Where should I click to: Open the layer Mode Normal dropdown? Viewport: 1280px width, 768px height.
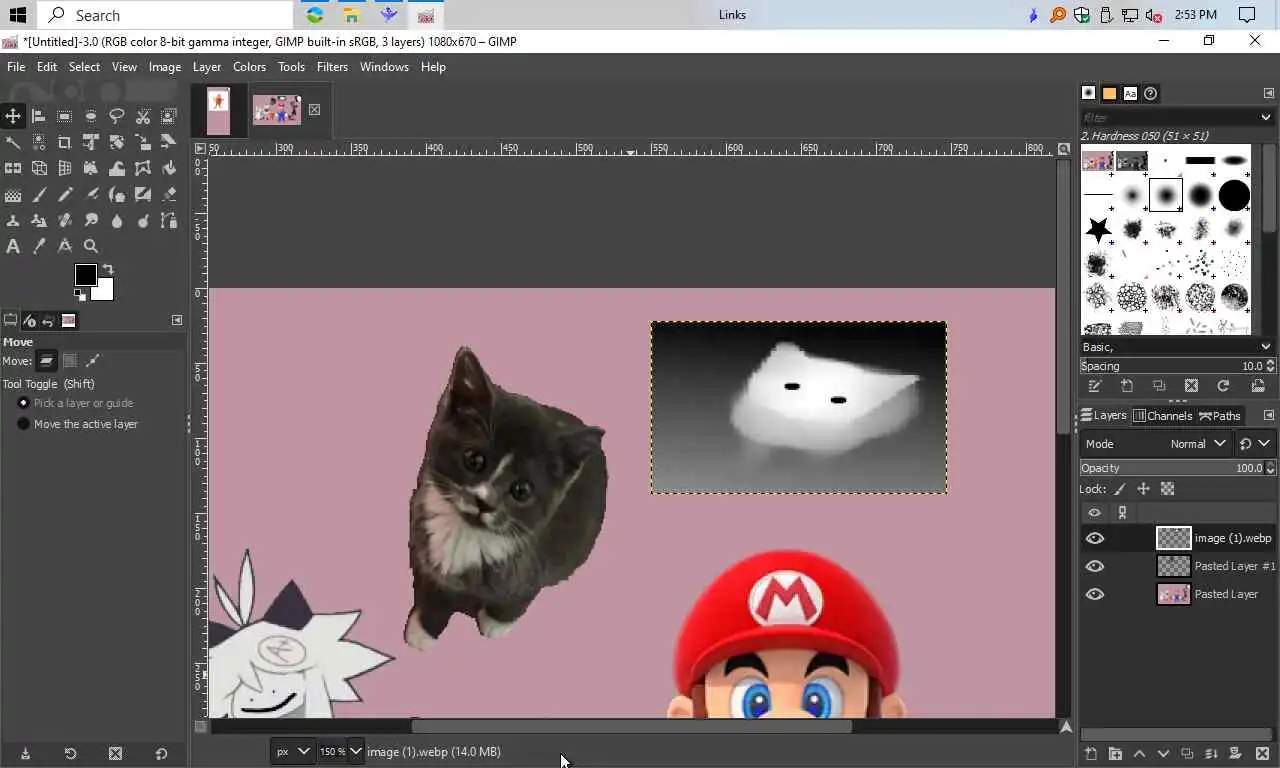1155,443
